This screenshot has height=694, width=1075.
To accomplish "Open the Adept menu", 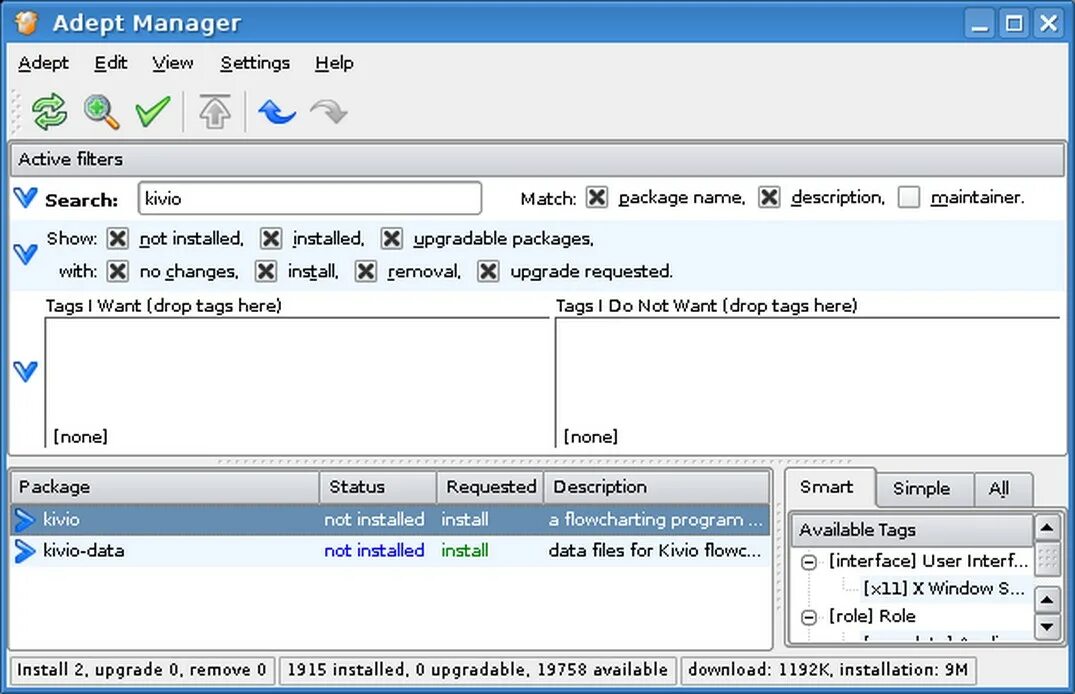I will [43, 63].
